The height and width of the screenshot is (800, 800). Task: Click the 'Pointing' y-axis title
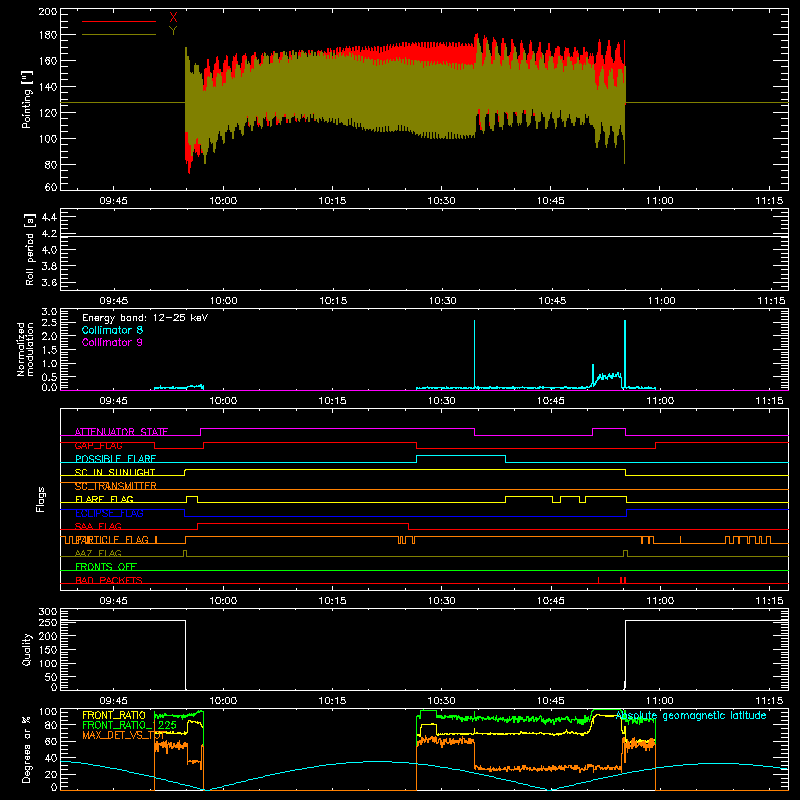27,99
